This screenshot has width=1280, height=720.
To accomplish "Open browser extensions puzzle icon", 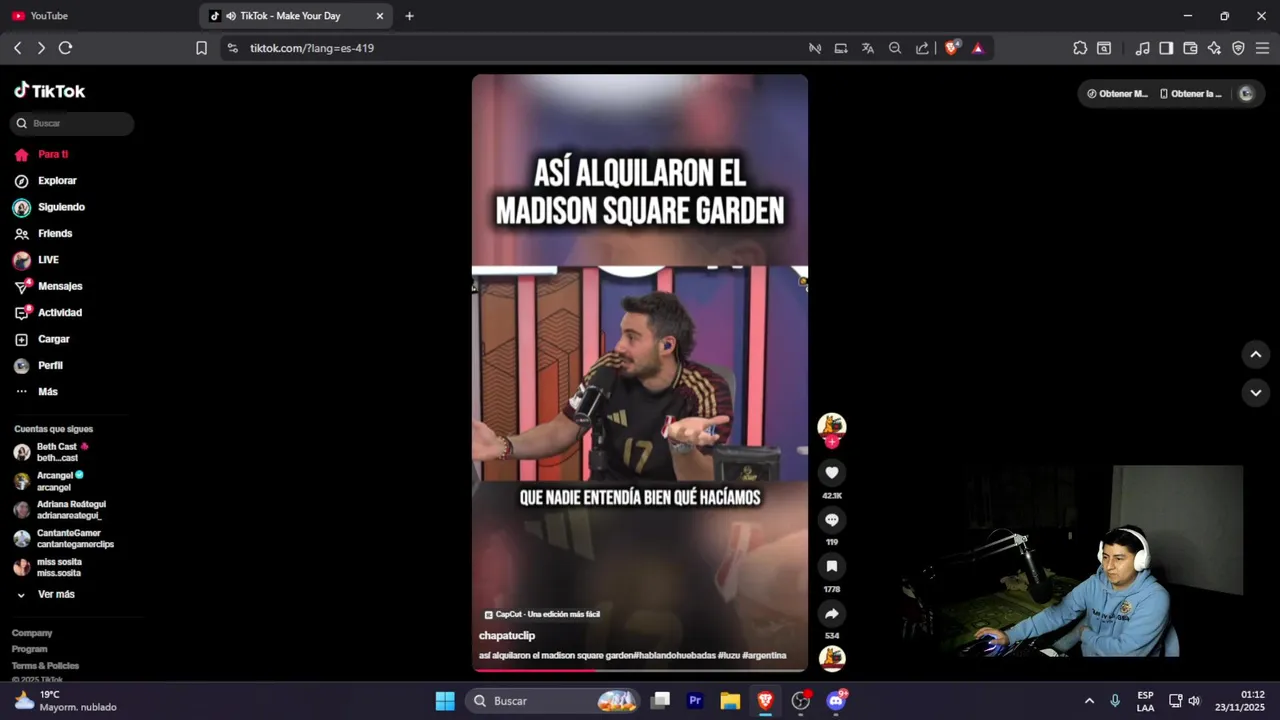I will coord(1080,48).
